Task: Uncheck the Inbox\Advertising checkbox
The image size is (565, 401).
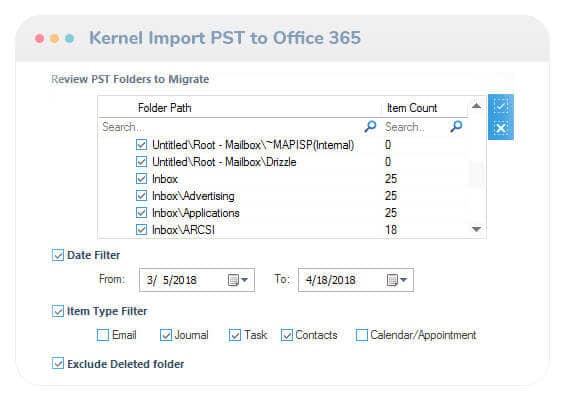Action: pyautogui.click(x=141, y=196)
